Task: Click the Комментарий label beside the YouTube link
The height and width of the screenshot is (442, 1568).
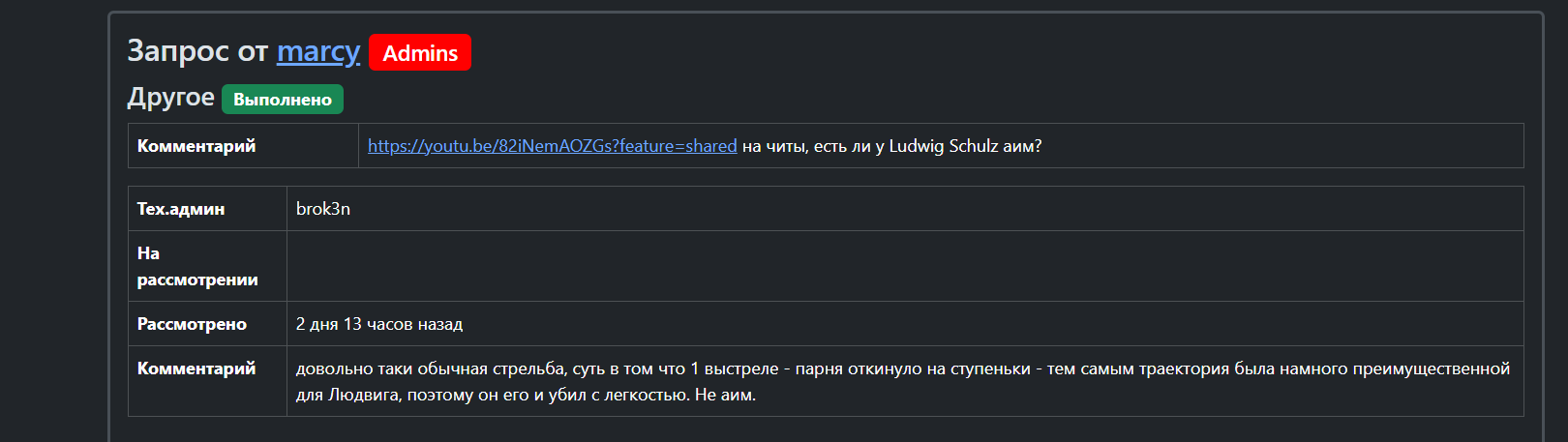Action: [x=196, y=146]
